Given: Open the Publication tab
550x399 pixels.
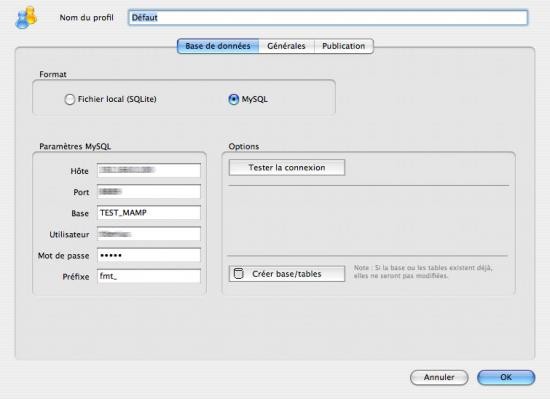Looking at the screenshot, I should point(343,46).
